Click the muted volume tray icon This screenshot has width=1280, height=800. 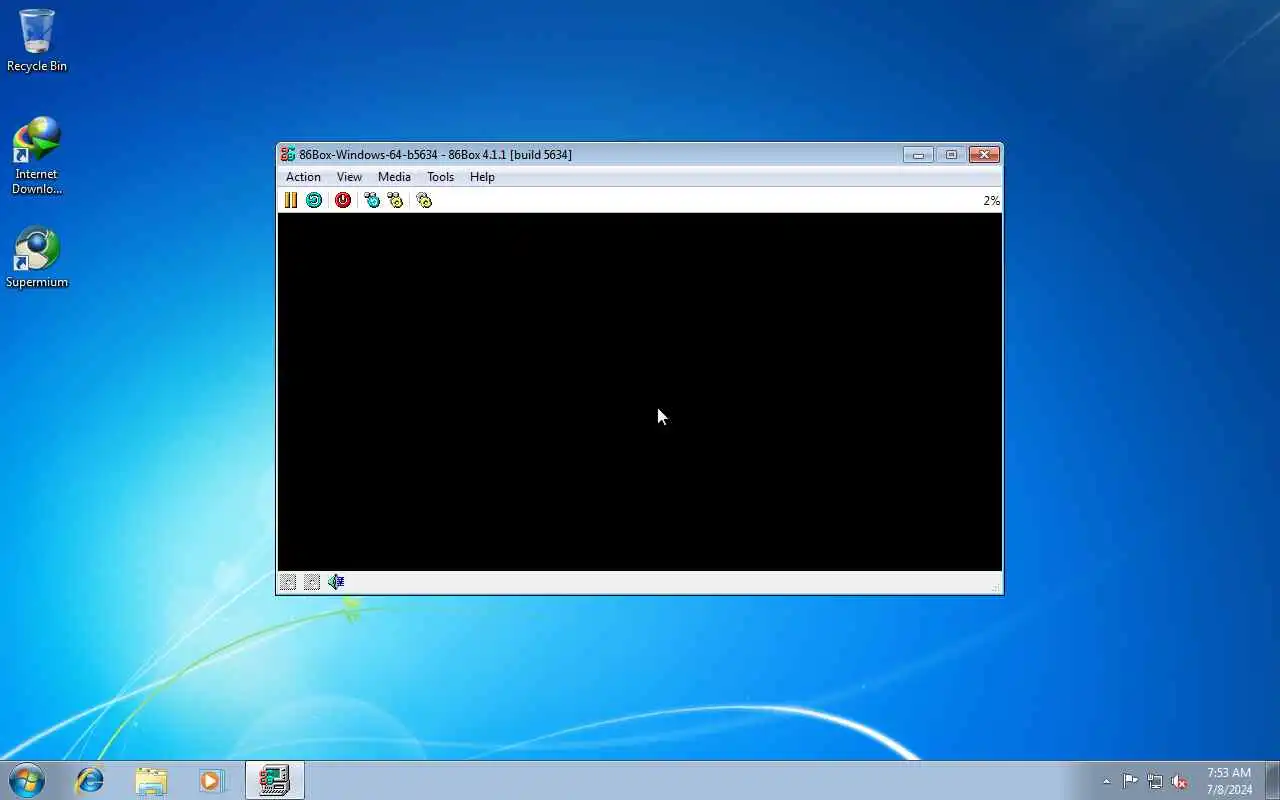tap(1179, 781)
